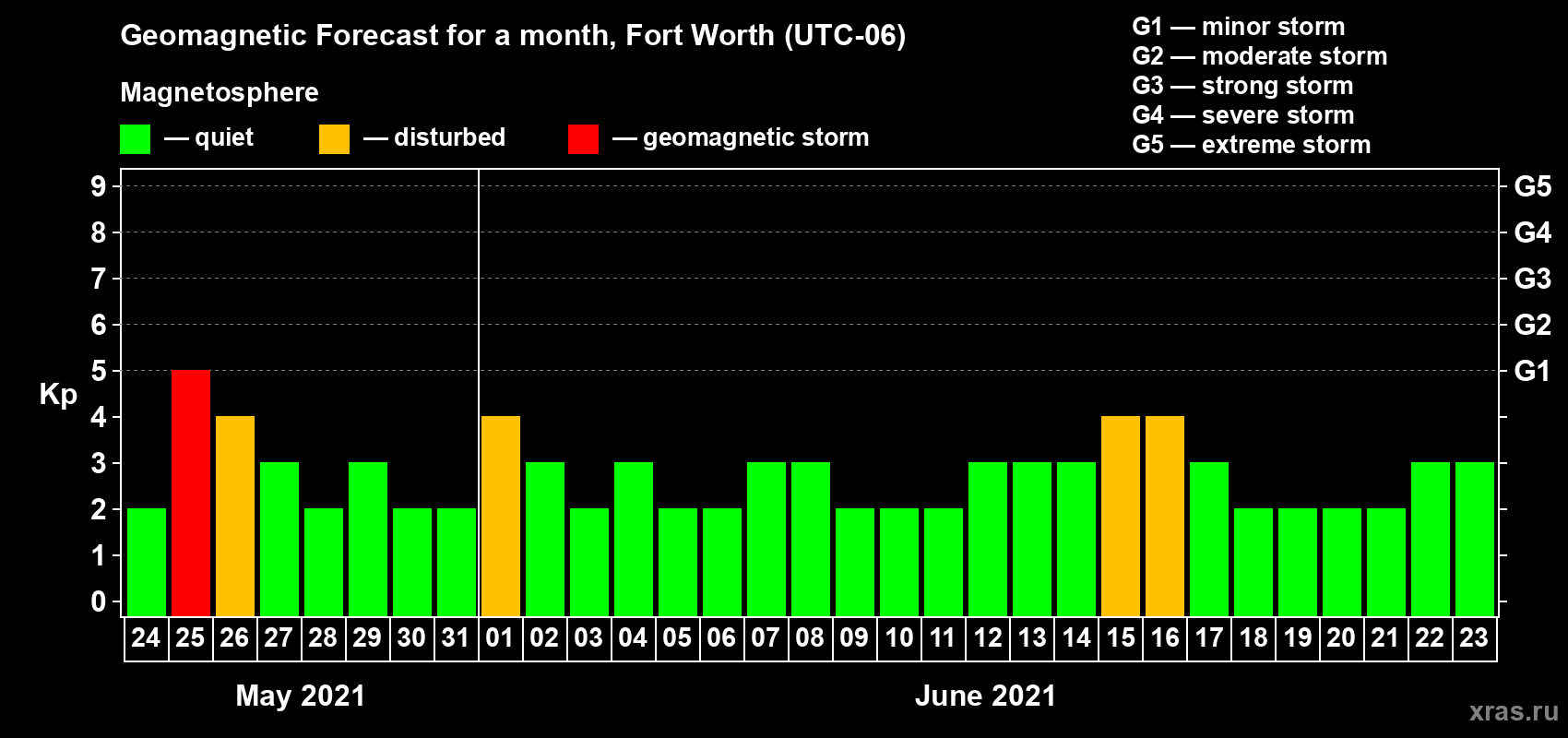Image resolution: width=1568 pixels, height=738 pixels.
Task: Click the date label 25
Action: (190, 637)
